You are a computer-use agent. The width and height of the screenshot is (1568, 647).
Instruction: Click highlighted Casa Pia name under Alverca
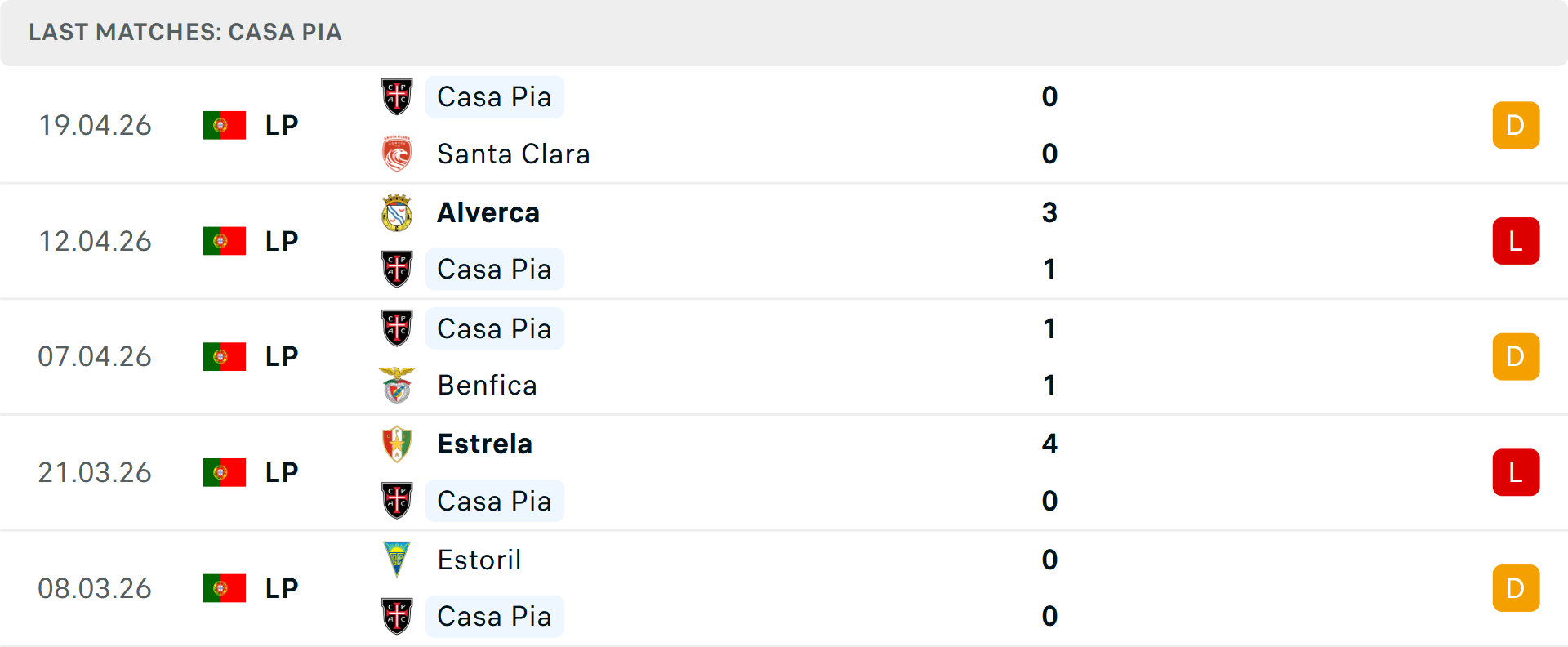(494, 269)
